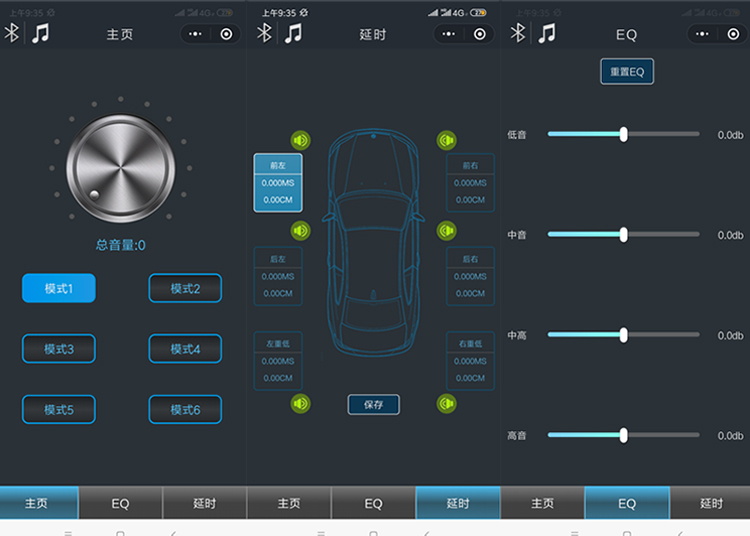
Task: Click the circular close target icon on 主页 header
Action: 227,34
